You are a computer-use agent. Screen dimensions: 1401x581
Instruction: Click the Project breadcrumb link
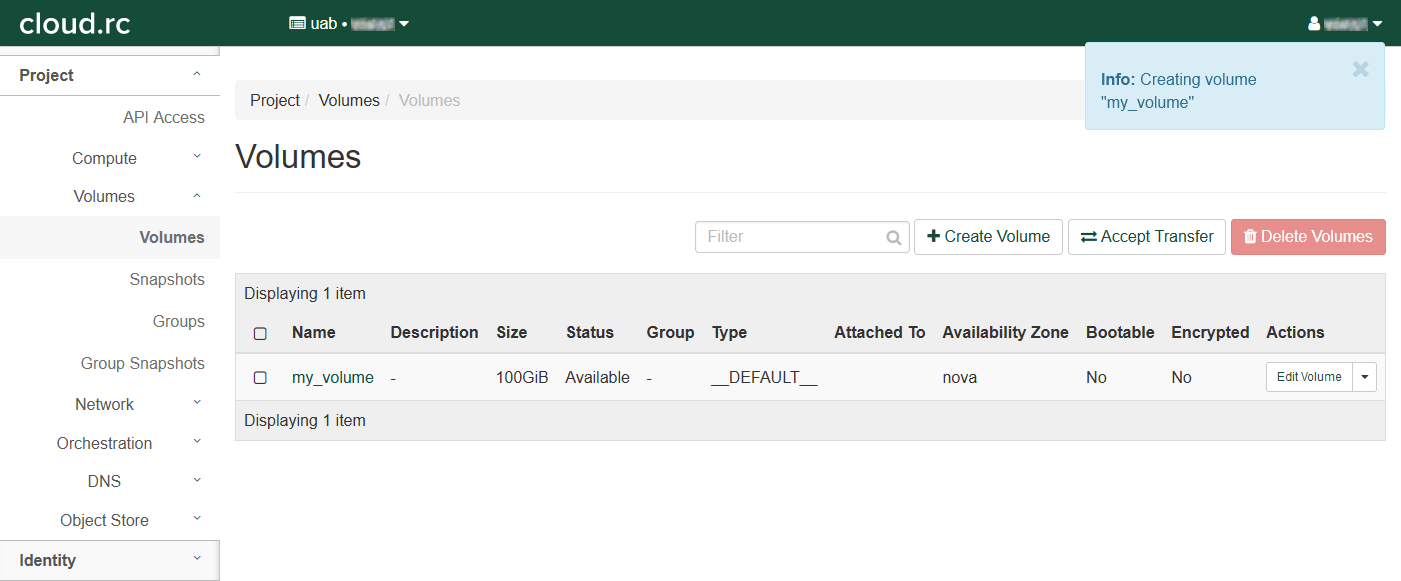275,100
